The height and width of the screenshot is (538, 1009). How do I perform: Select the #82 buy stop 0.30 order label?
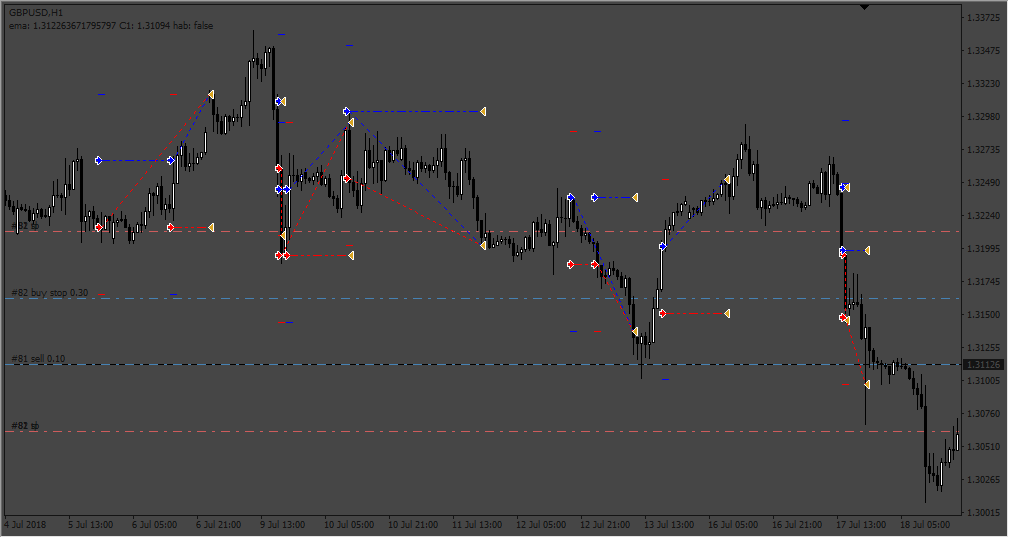[x=50, y=293]
